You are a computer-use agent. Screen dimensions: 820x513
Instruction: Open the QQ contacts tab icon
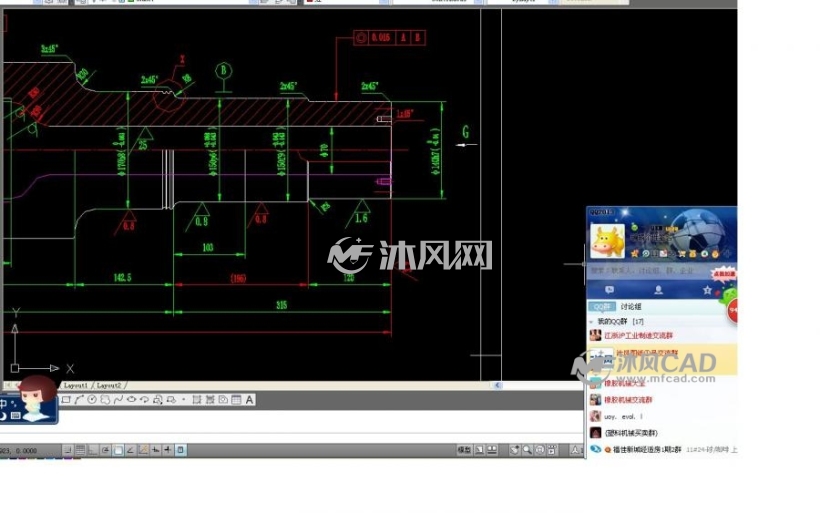(x=658, y=290)
